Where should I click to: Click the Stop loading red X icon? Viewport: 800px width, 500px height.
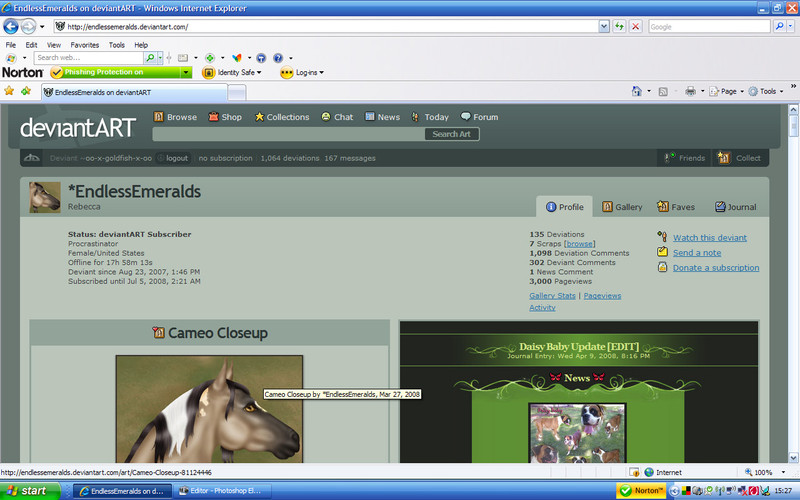coord(636,27)
